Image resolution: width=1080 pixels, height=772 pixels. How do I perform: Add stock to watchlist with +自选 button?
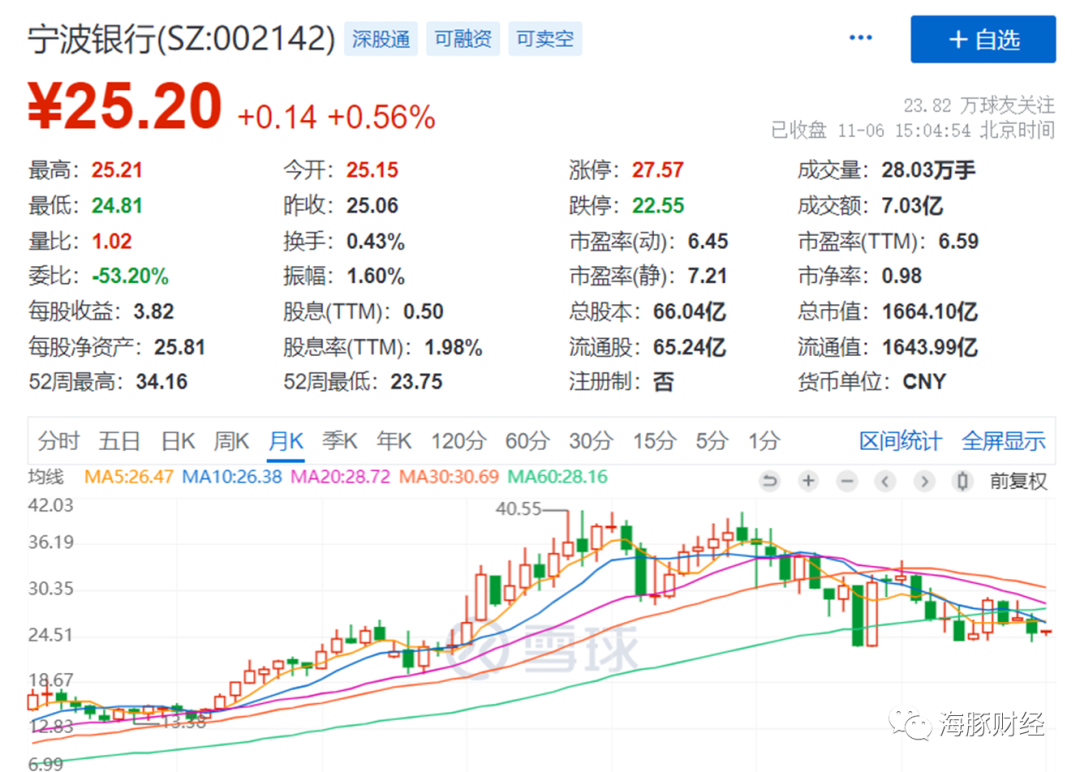[983, 39]
